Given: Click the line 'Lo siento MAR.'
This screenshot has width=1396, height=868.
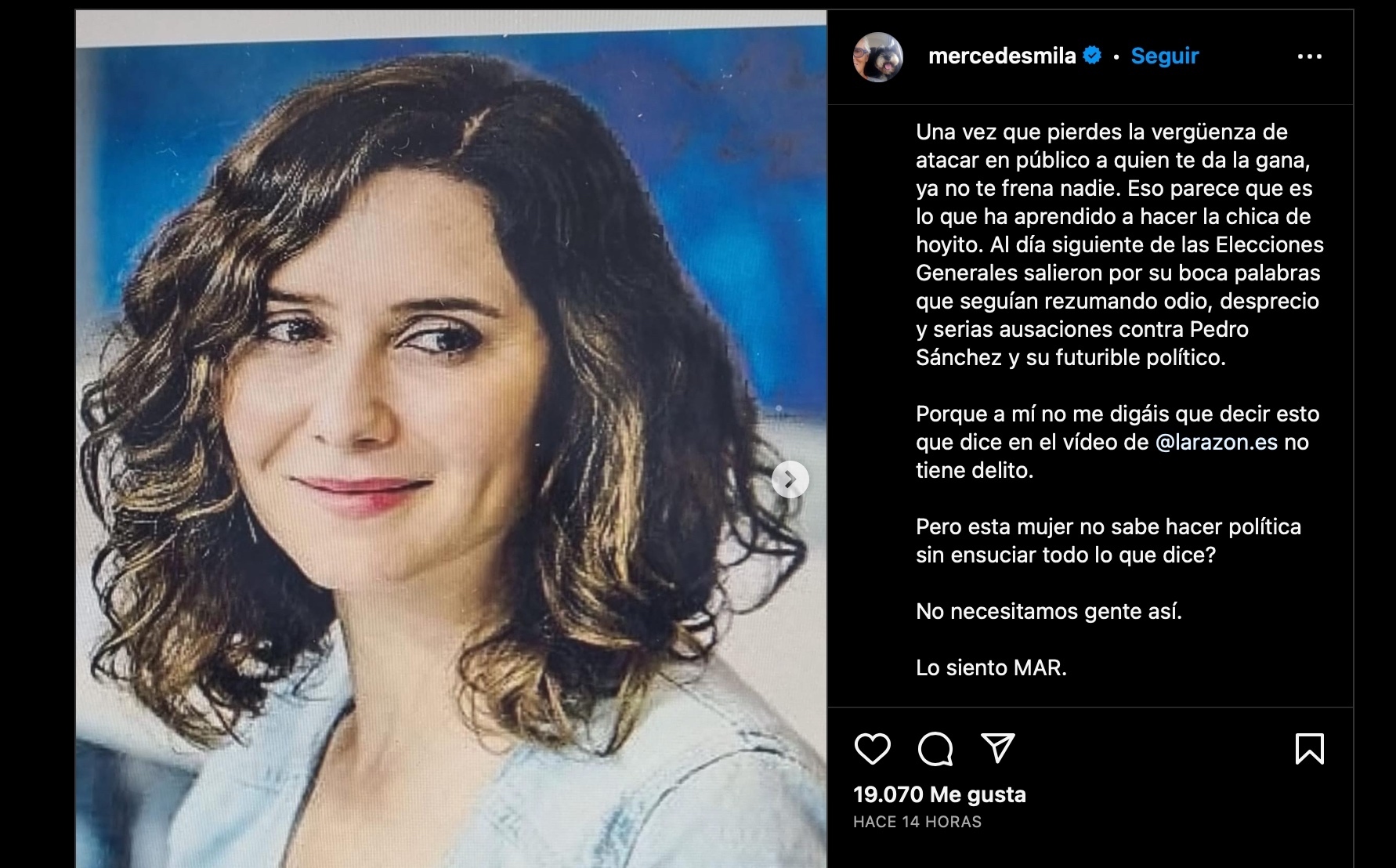Looking at the screenshot, I should pyautogui.click(x=991, y=667).
